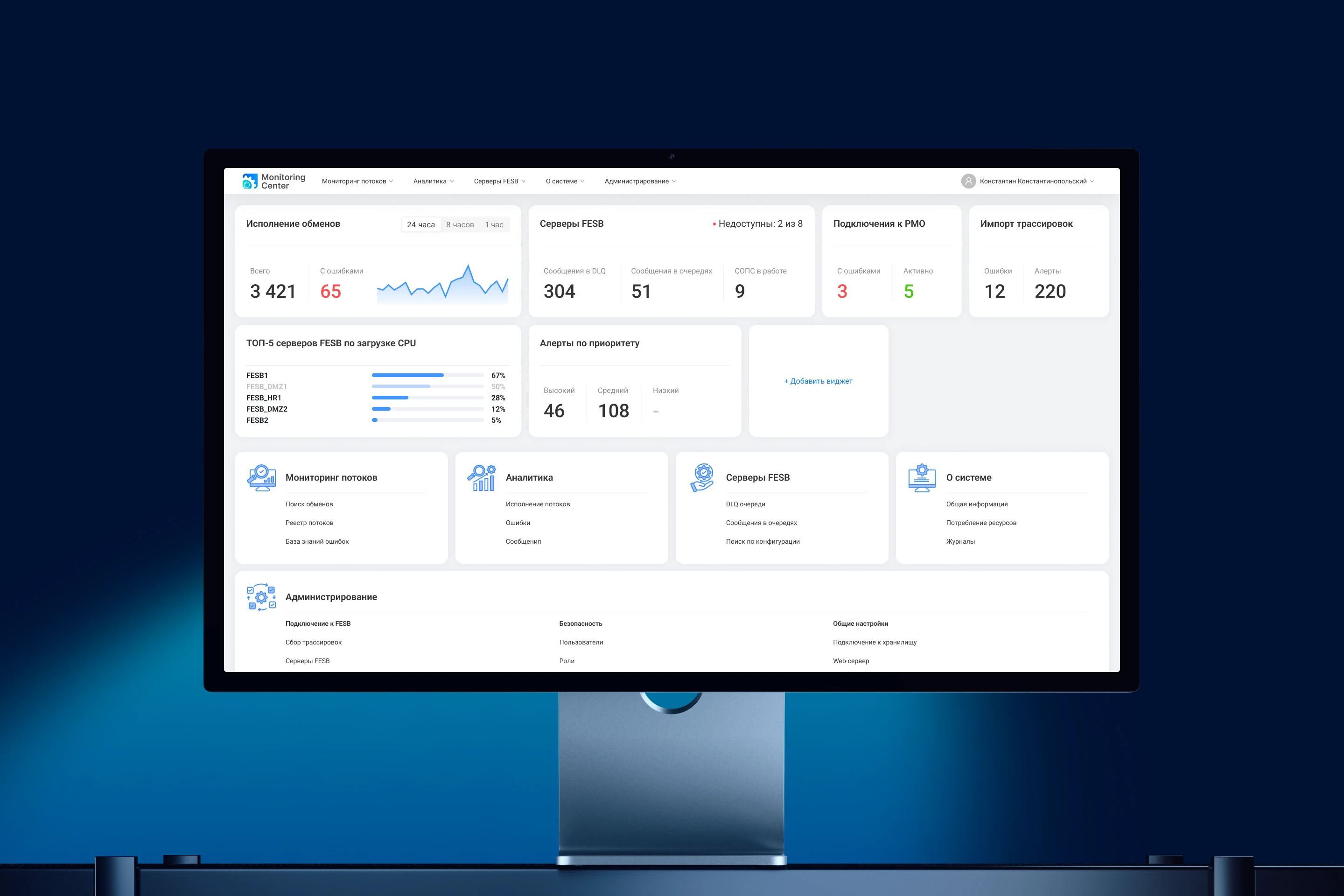Switch the chart to 8 часов
Viewport: 1344px width, 896px height.
click(459, 224)
